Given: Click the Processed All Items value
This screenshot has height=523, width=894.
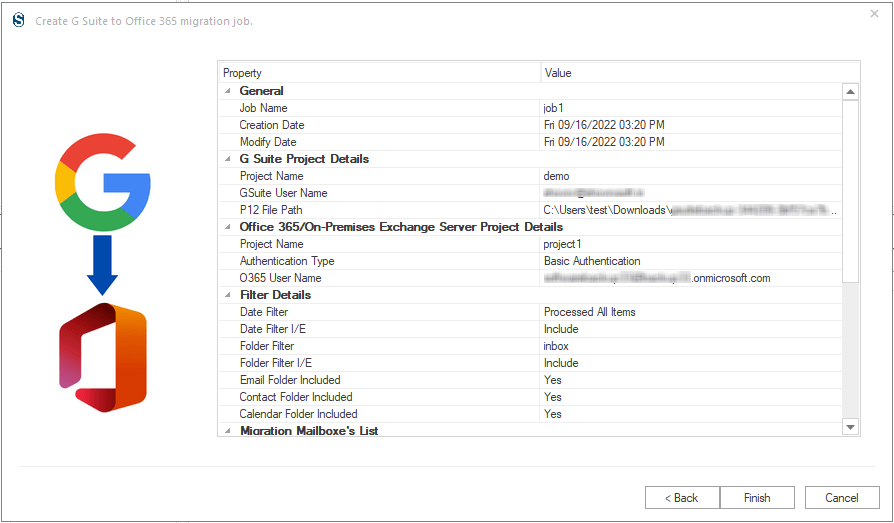Looking at the screenshot, I should tap(690, 312).
